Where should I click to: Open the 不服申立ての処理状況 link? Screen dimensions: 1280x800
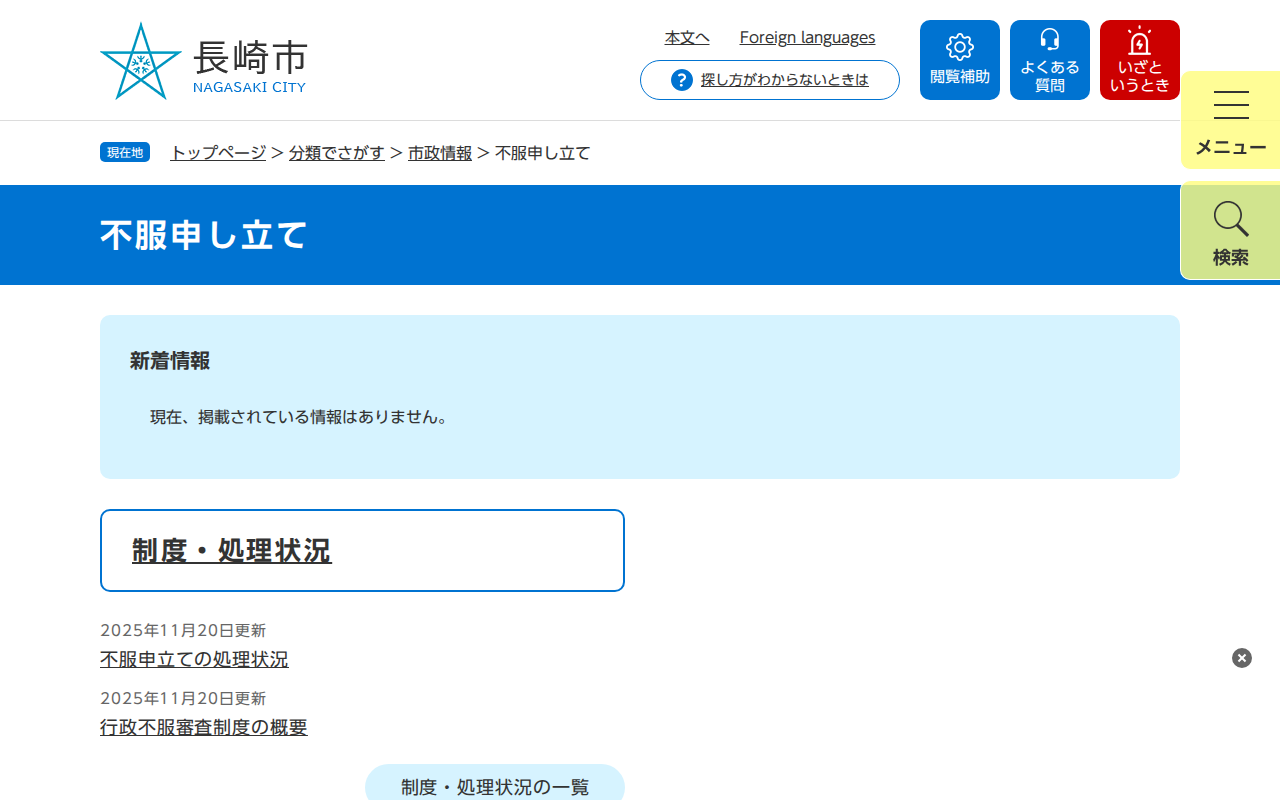(193, 659)
